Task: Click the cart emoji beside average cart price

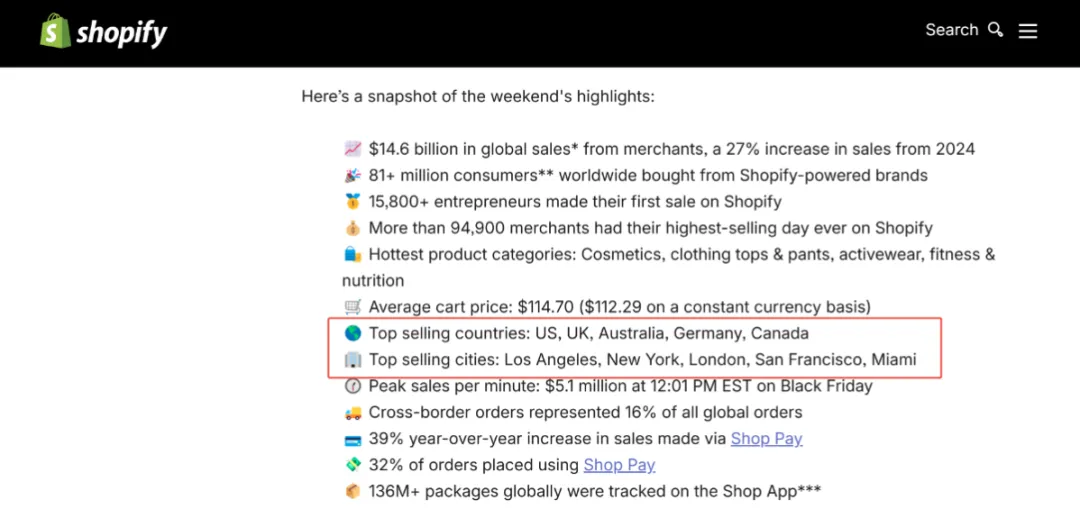Action: (353, 307)
